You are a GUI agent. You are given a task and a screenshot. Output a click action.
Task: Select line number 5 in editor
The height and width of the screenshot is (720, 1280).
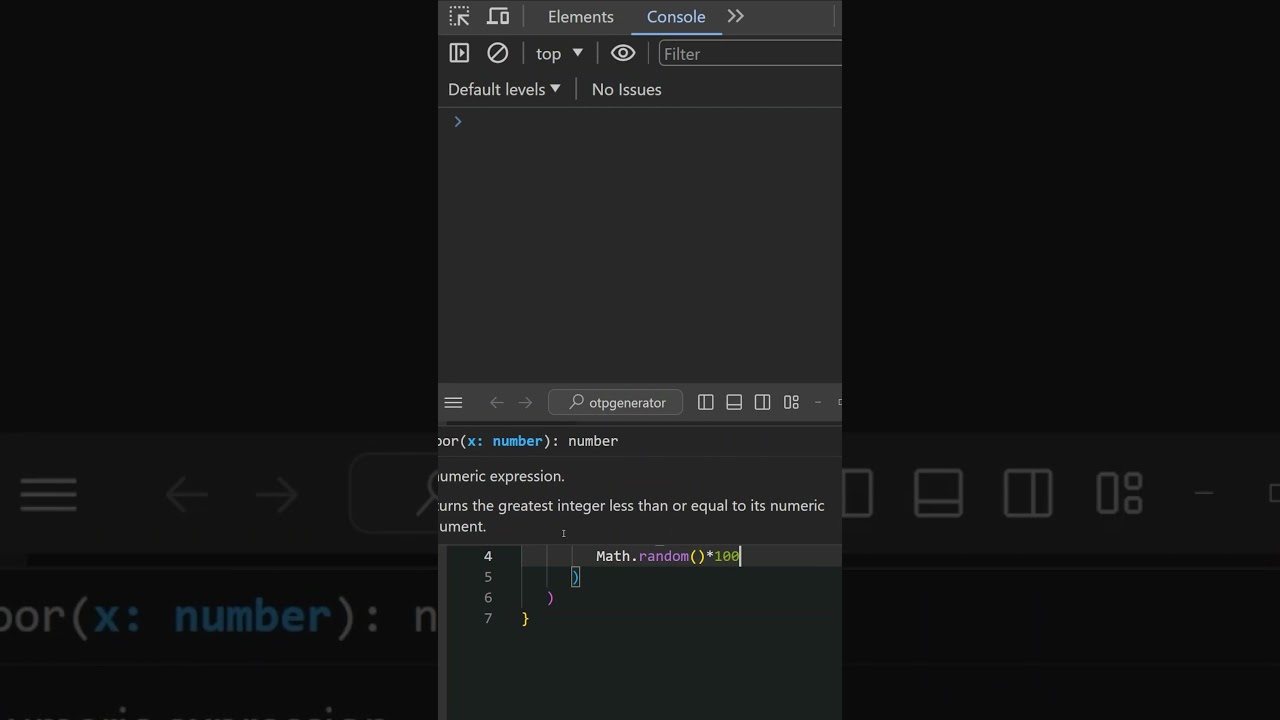(488, 577)
